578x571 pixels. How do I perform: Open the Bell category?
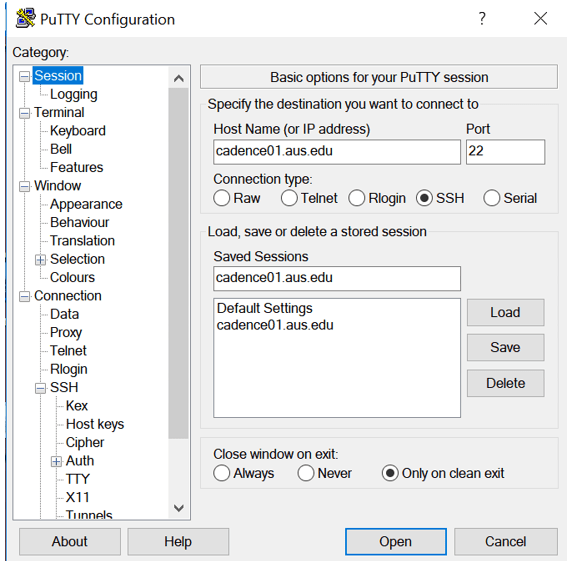click(x=61, y=149)
